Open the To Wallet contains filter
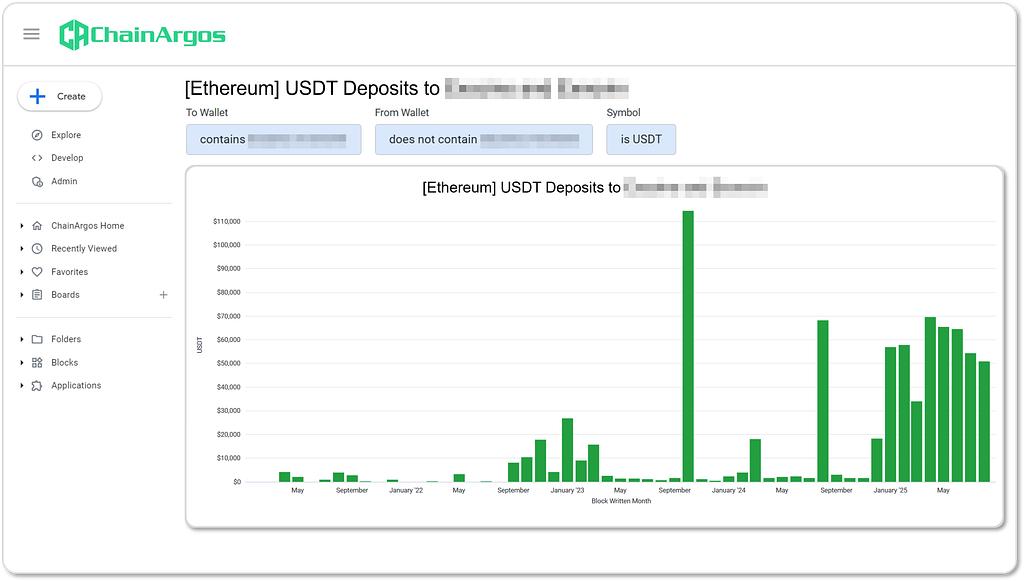This screenshot has height=581, width=1024. [273, 140]
